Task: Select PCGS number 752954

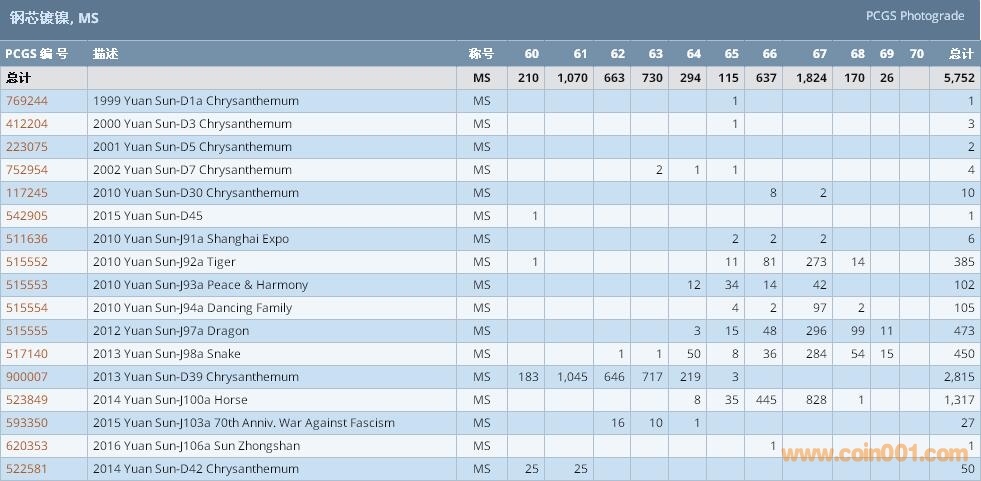Action: [27, 170]
